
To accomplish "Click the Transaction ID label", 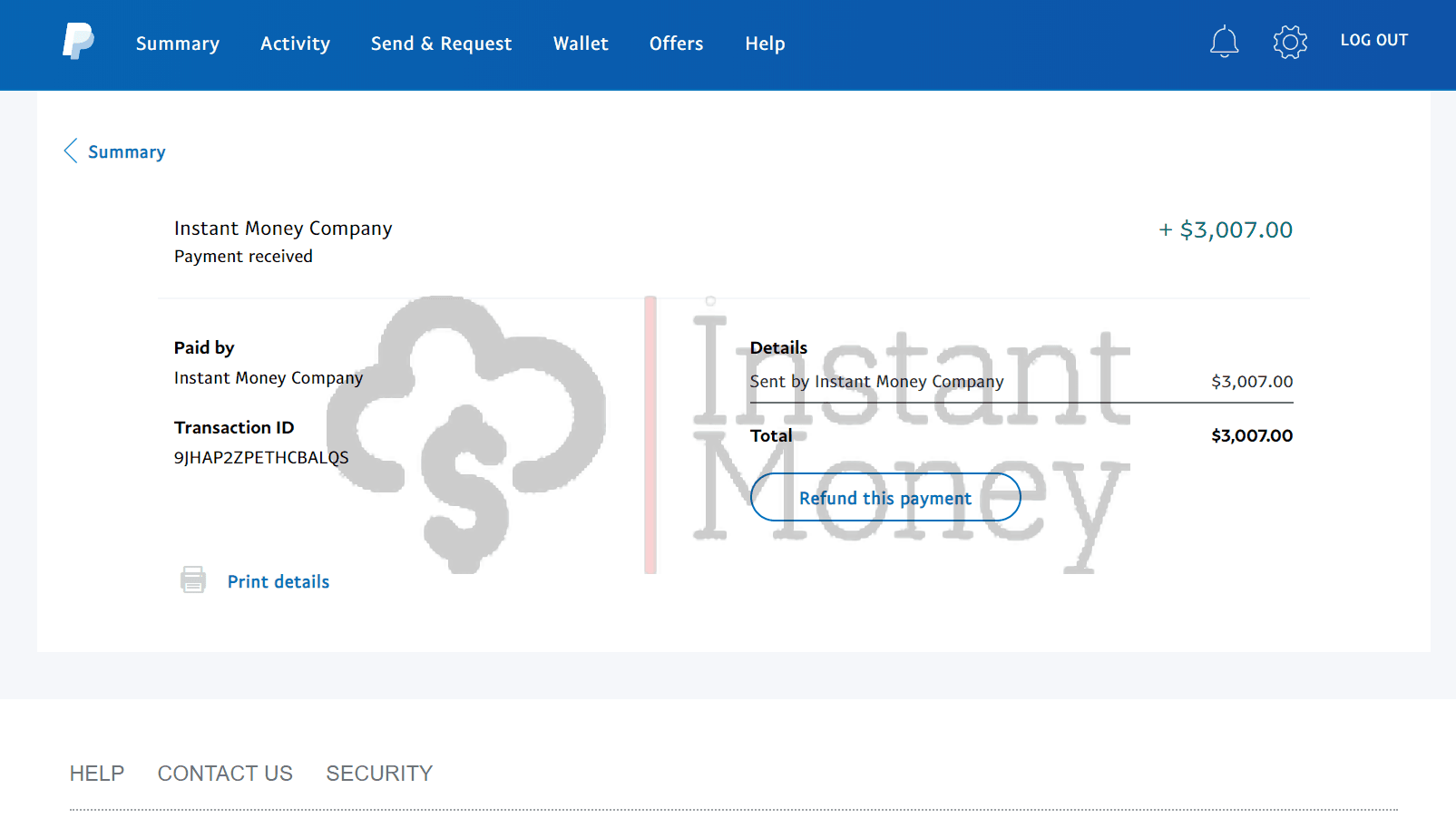I will coord(234,427).
